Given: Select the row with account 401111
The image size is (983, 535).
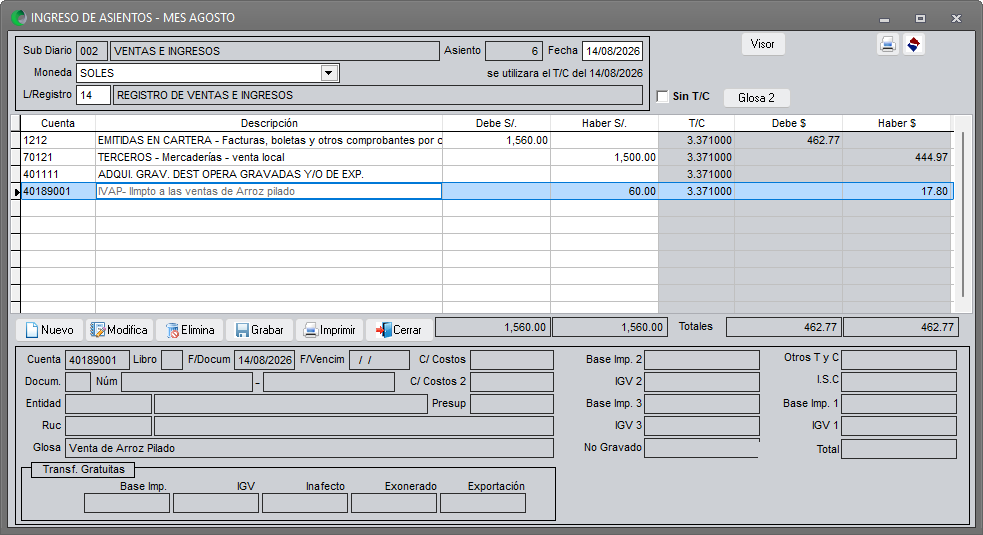Looking at the screenshot, I should [x=486, y=174].
